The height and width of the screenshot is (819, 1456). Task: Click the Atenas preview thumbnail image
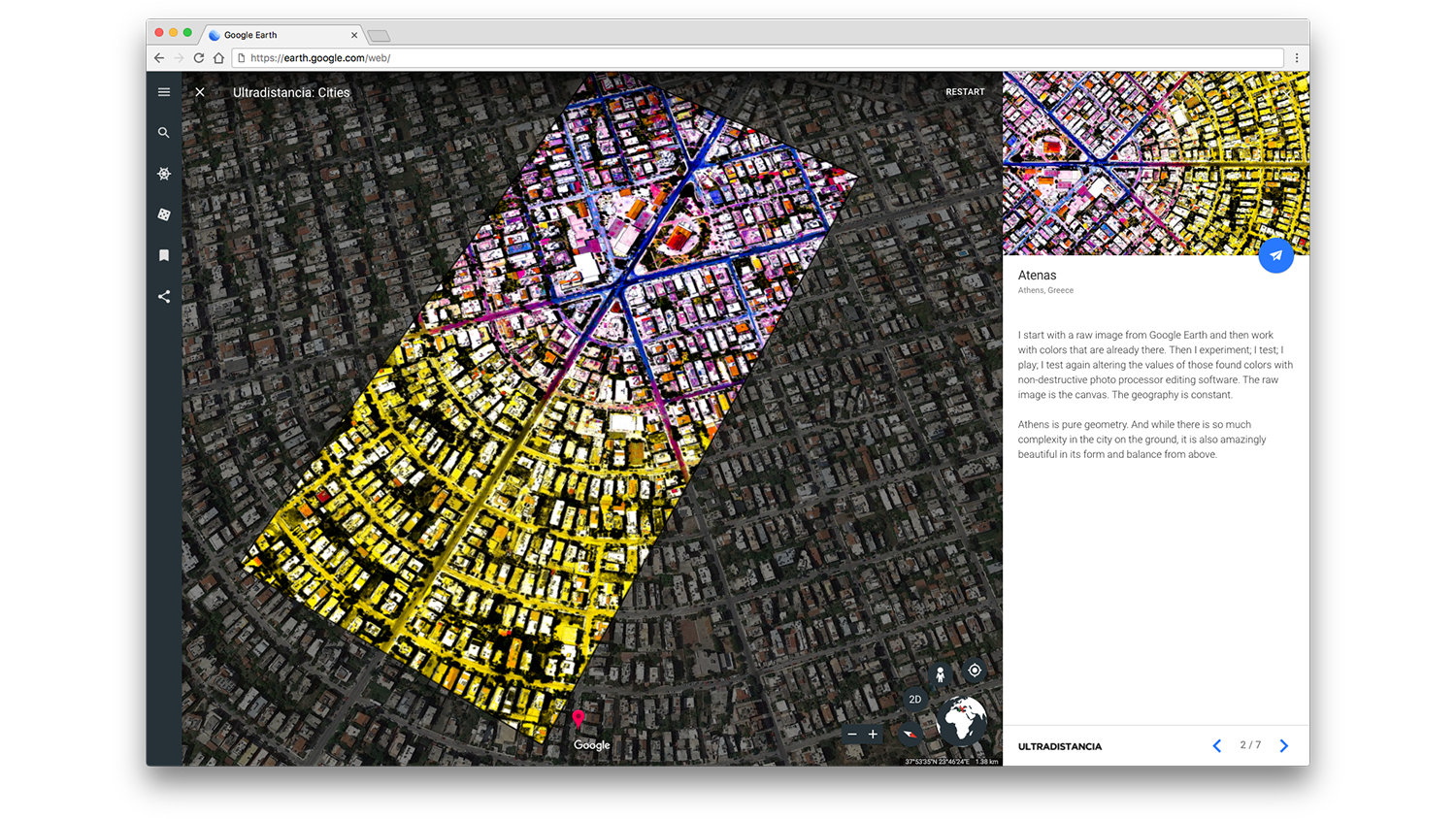point(1155,163)
